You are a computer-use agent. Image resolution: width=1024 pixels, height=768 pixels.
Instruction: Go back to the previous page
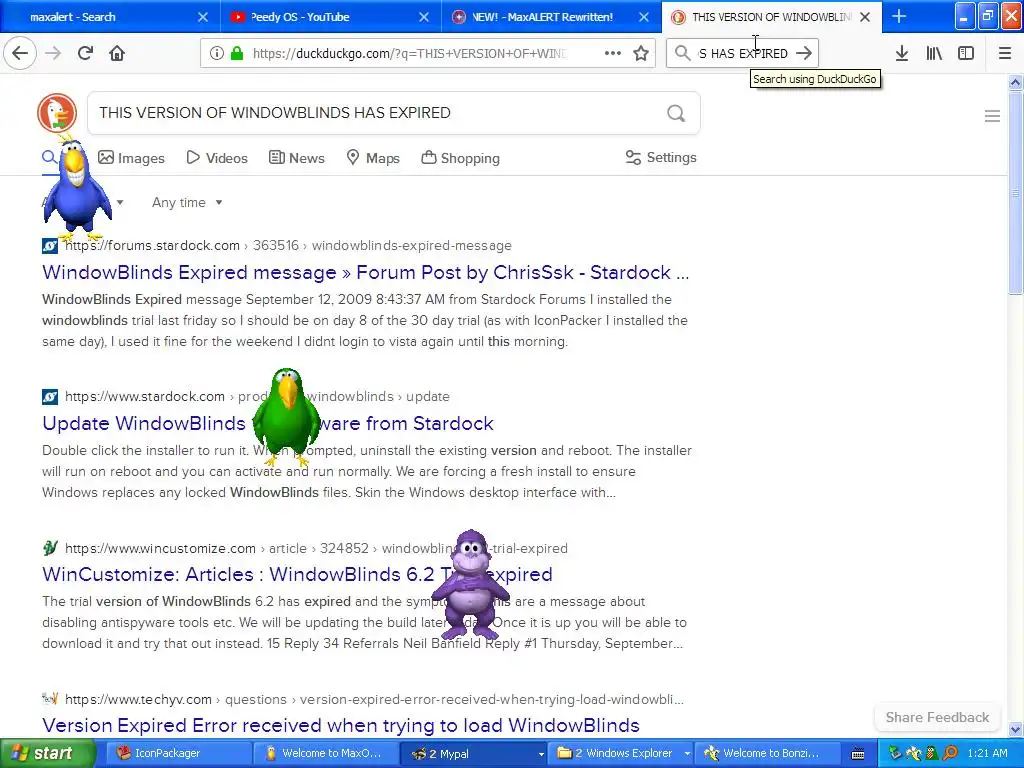click(20, 53)
